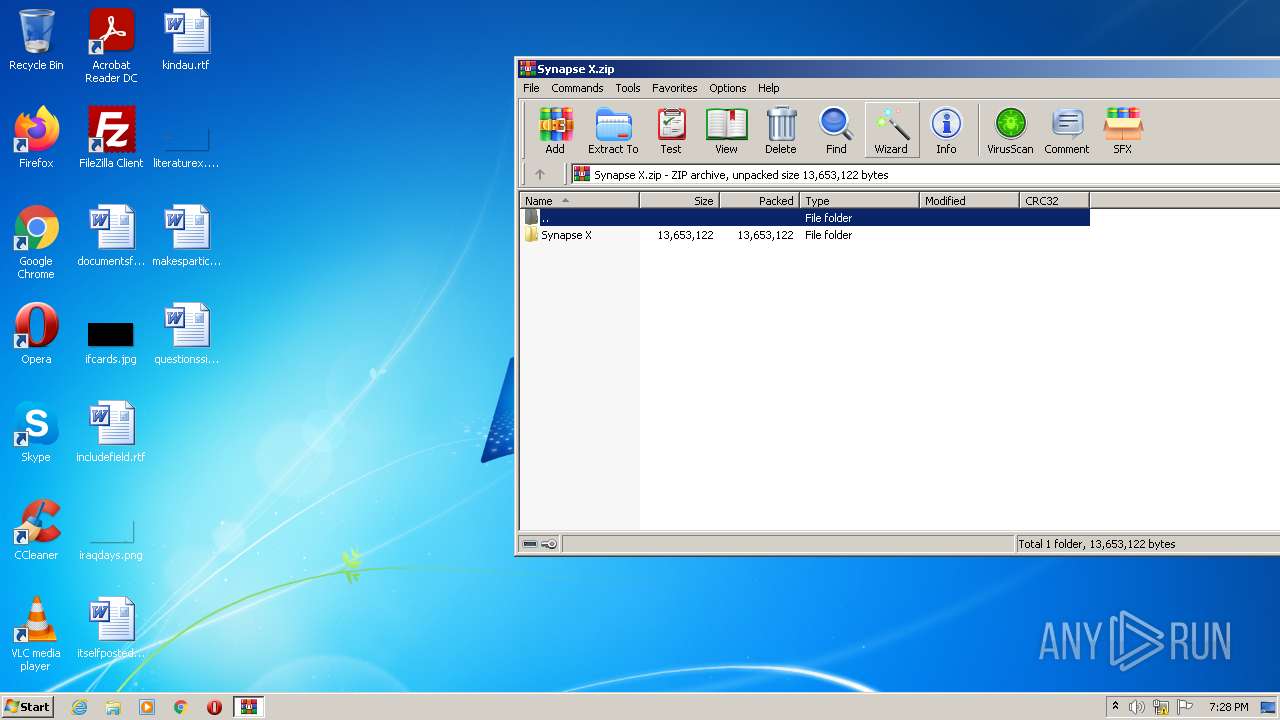1280x720 pixels.
Task: Open the Comment tool
Action: click(x=1067, y=131)
